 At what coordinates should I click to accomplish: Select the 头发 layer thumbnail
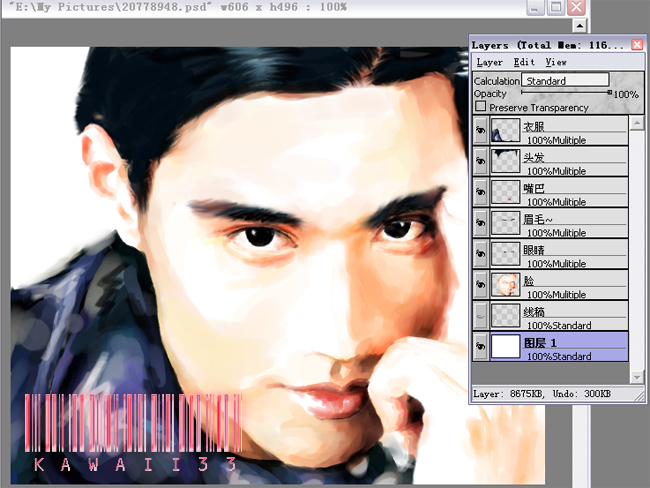[505, 161]
